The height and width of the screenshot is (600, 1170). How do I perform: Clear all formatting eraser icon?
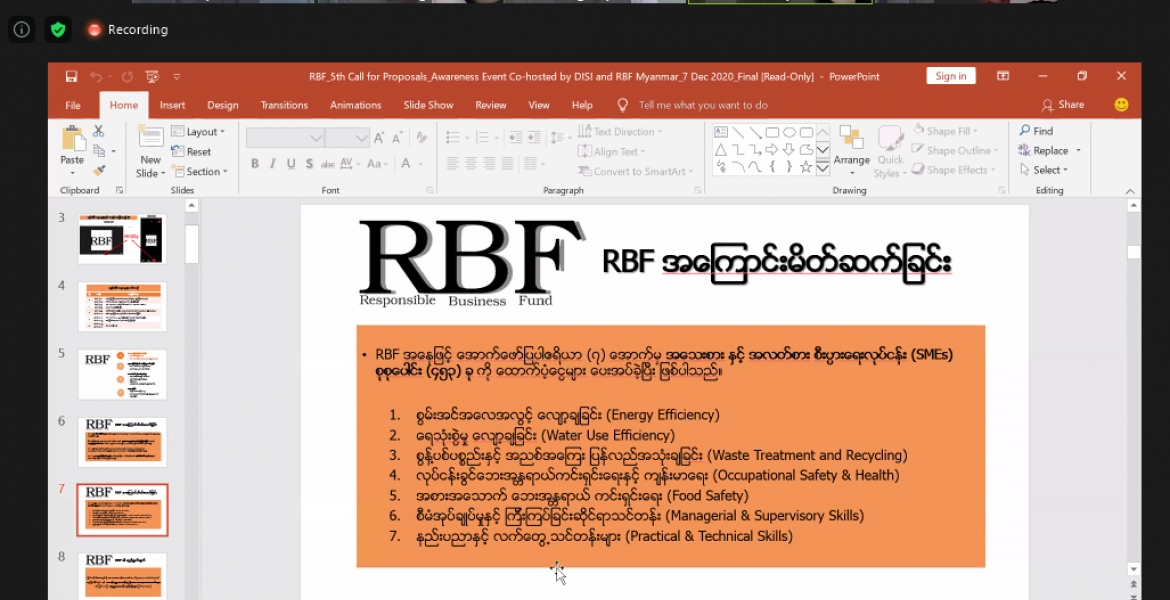(422, 138)
